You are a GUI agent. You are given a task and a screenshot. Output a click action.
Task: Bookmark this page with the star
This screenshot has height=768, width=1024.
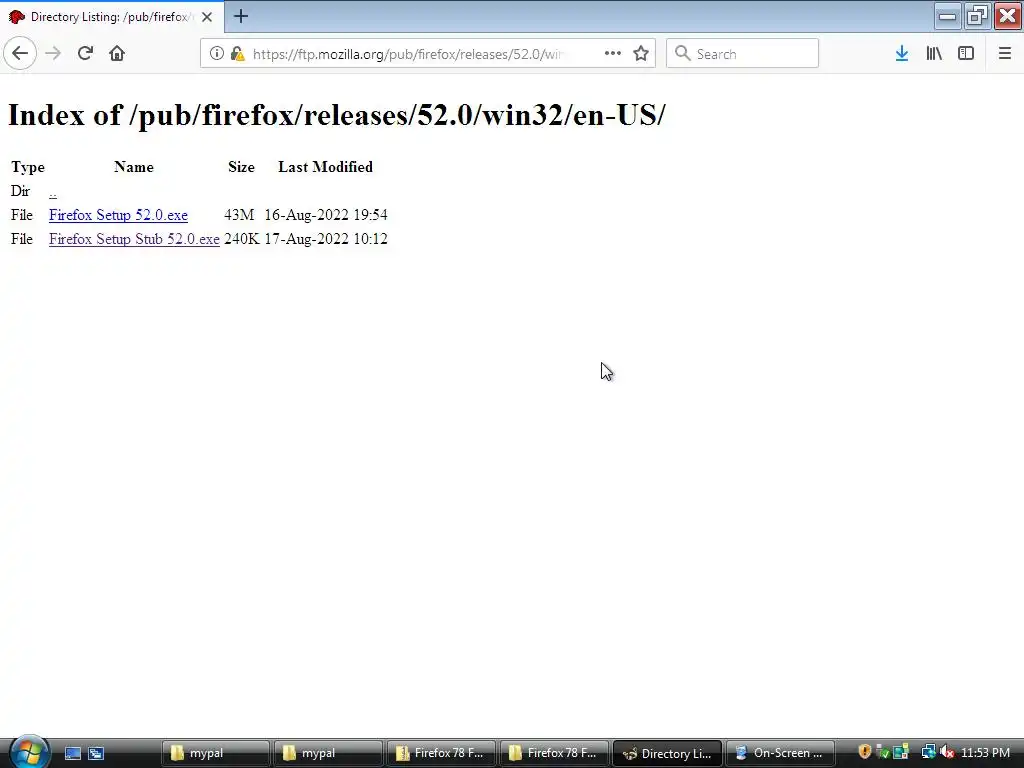[x=641, y=54]
